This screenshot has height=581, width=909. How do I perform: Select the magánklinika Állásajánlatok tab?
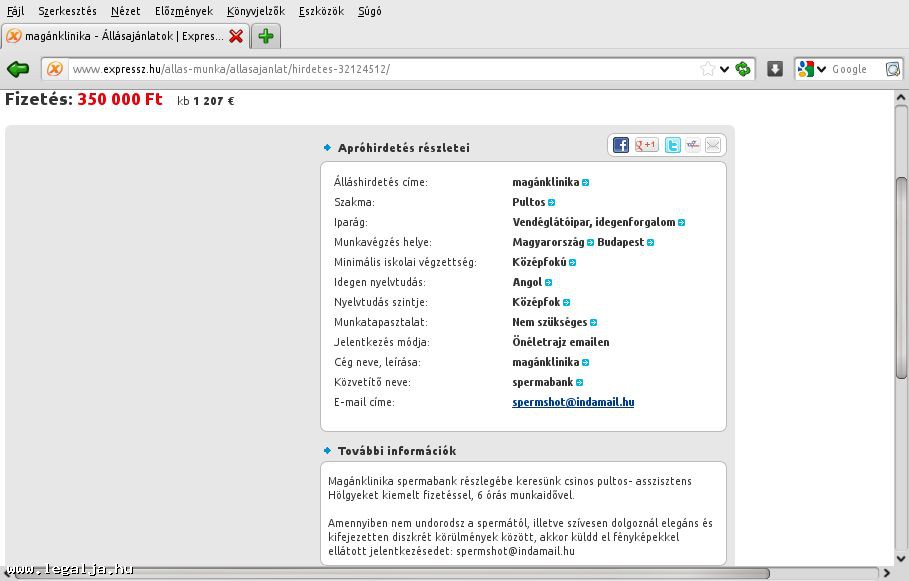[x=125, y=36]
